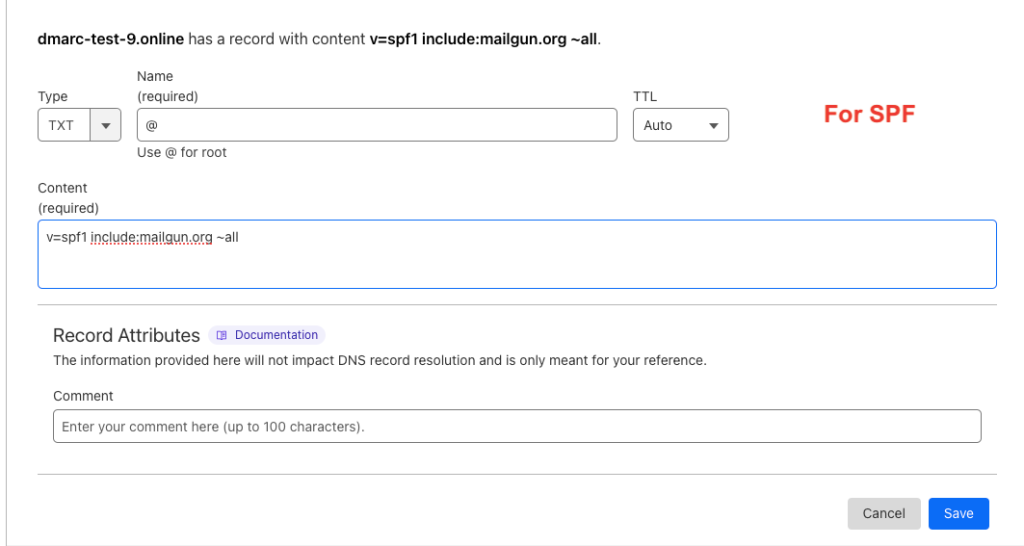1024x546 pixels.
Task: Click the TXT record type value
Action: [x=62, y=125]
